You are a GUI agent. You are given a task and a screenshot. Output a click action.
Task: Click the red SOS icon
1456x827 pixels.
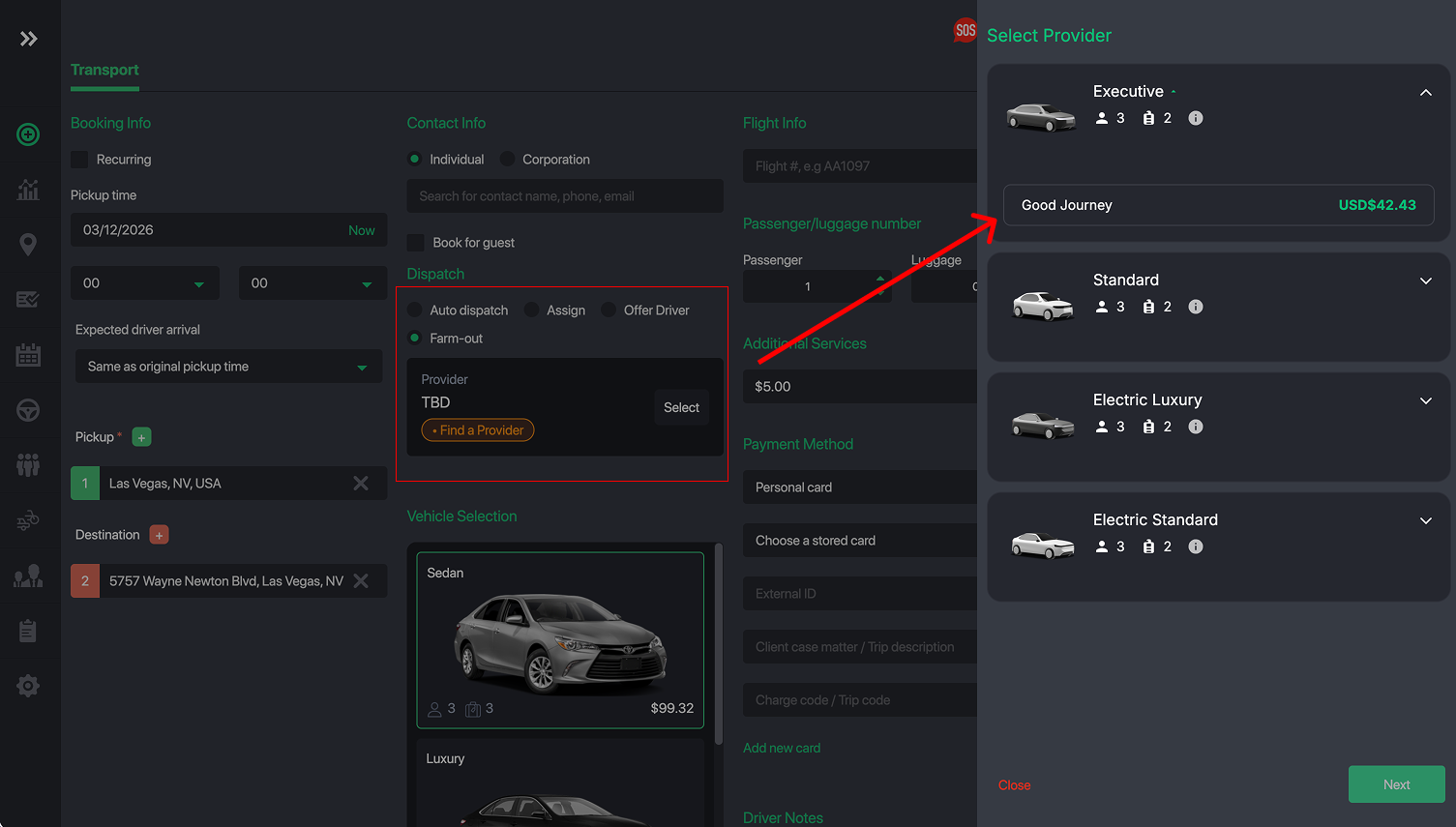click(965, 30)
